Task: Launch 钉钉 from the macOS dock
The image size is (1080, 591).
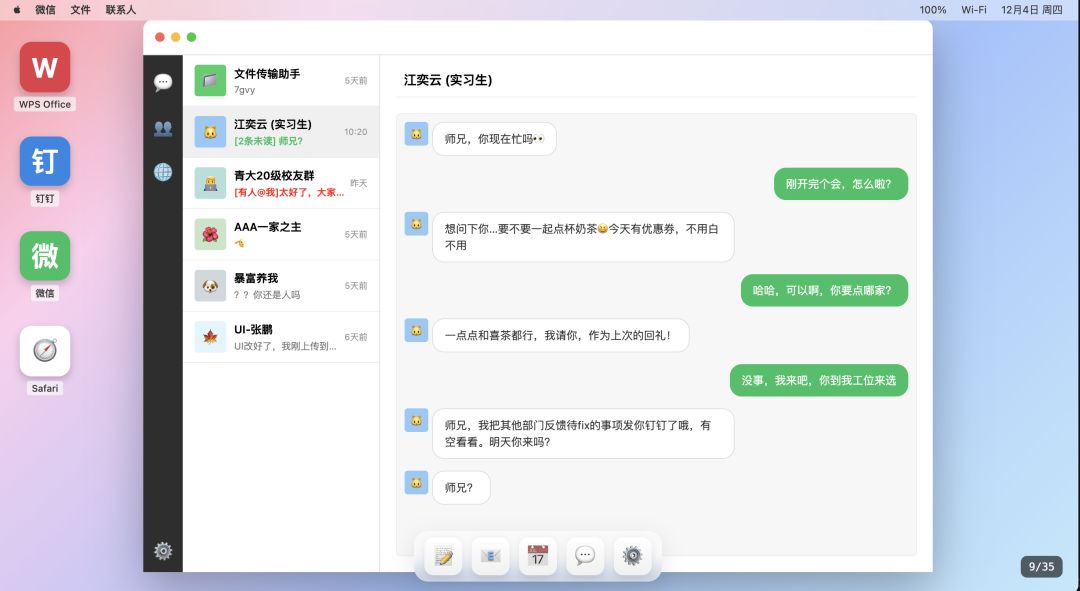Action: [44, 161]
